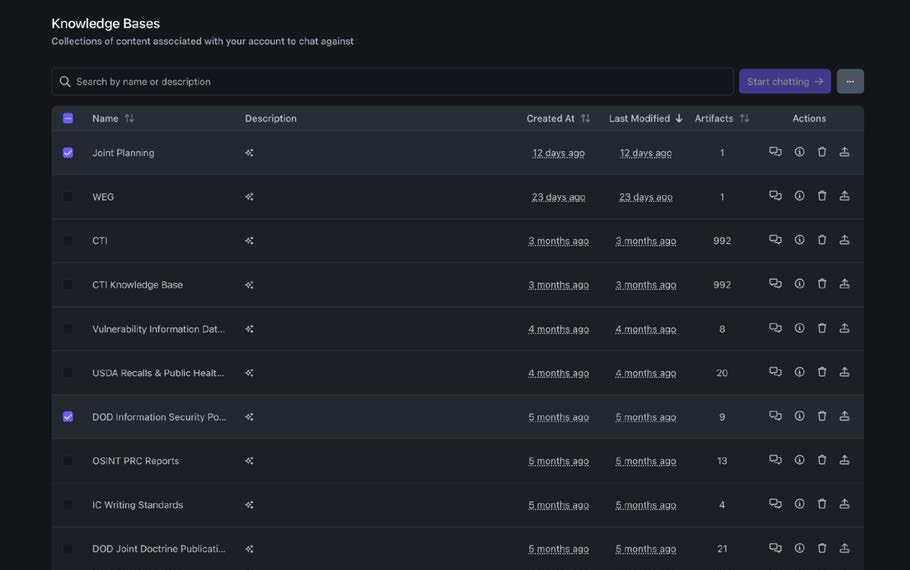Open the IC Writing Standards entry

138,505
